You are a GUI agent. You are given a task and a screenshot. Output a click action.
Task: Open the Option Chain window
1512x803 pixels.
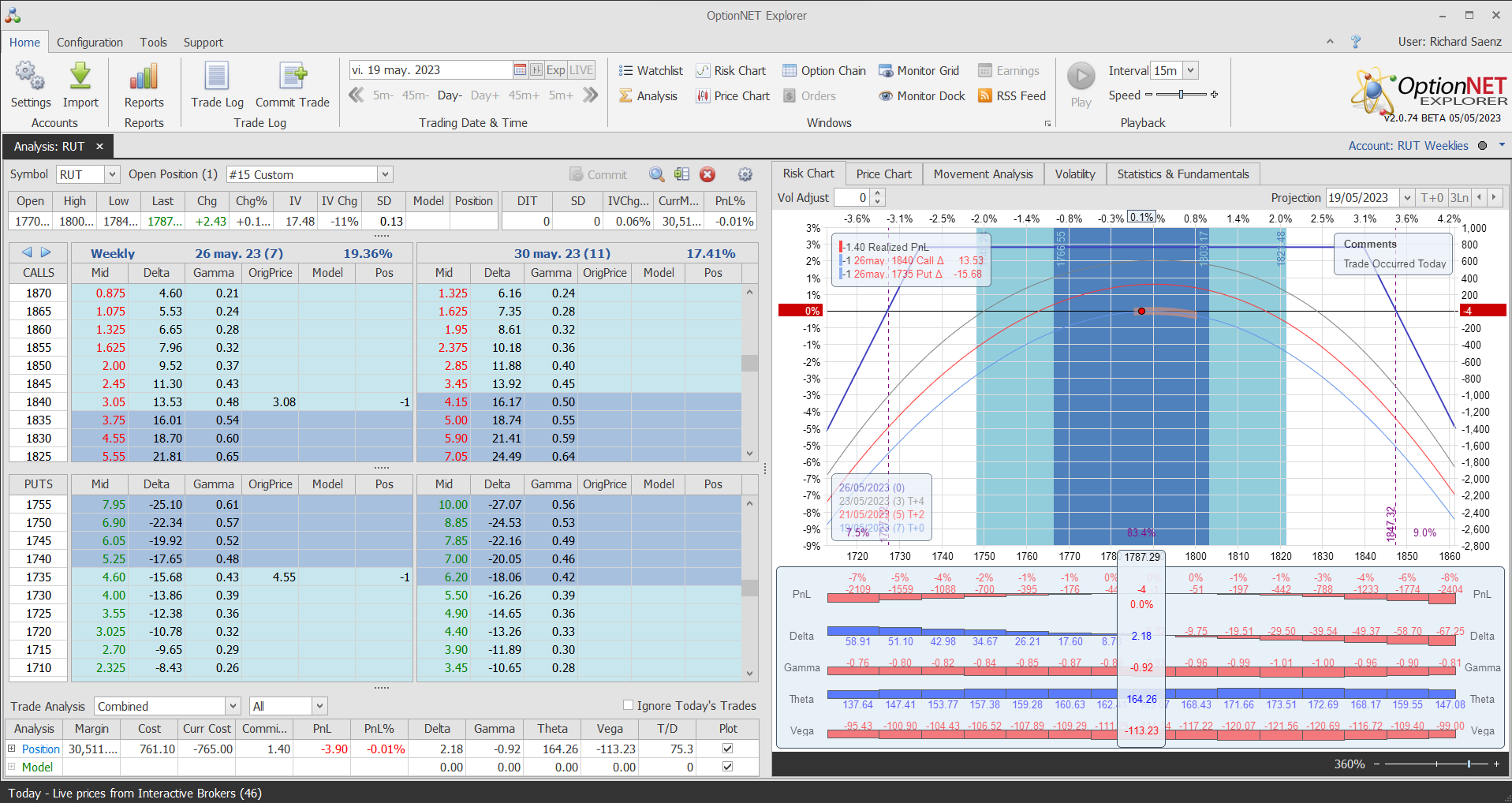pyautogui.click(x=824, y=71)
